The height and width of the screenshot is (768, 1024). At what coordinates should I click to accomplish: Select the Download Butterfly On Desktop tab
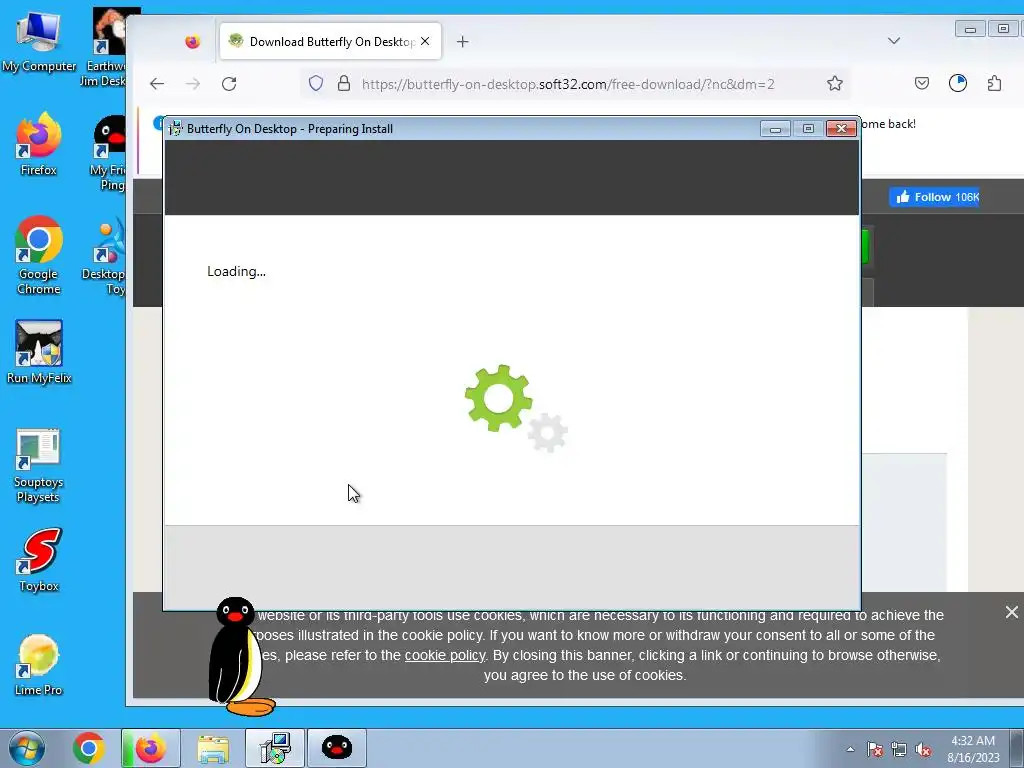pos(330,41)
